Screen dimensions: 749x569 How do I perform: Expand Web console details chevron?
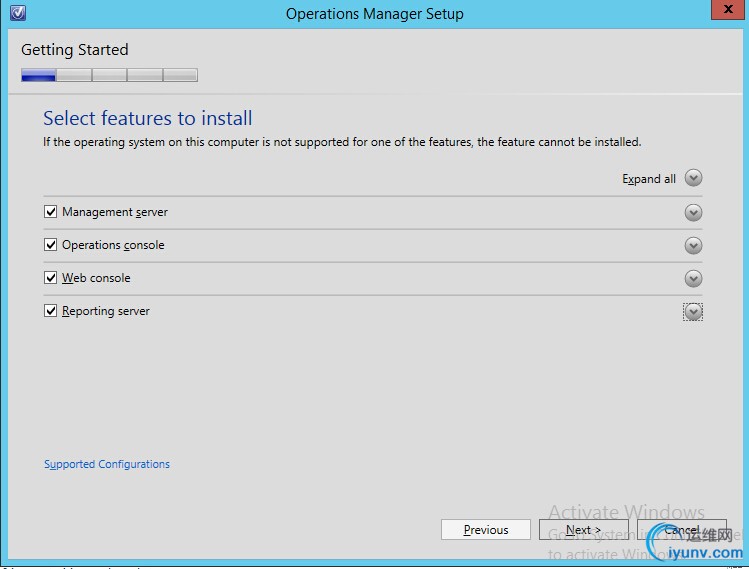coord(693,278)
